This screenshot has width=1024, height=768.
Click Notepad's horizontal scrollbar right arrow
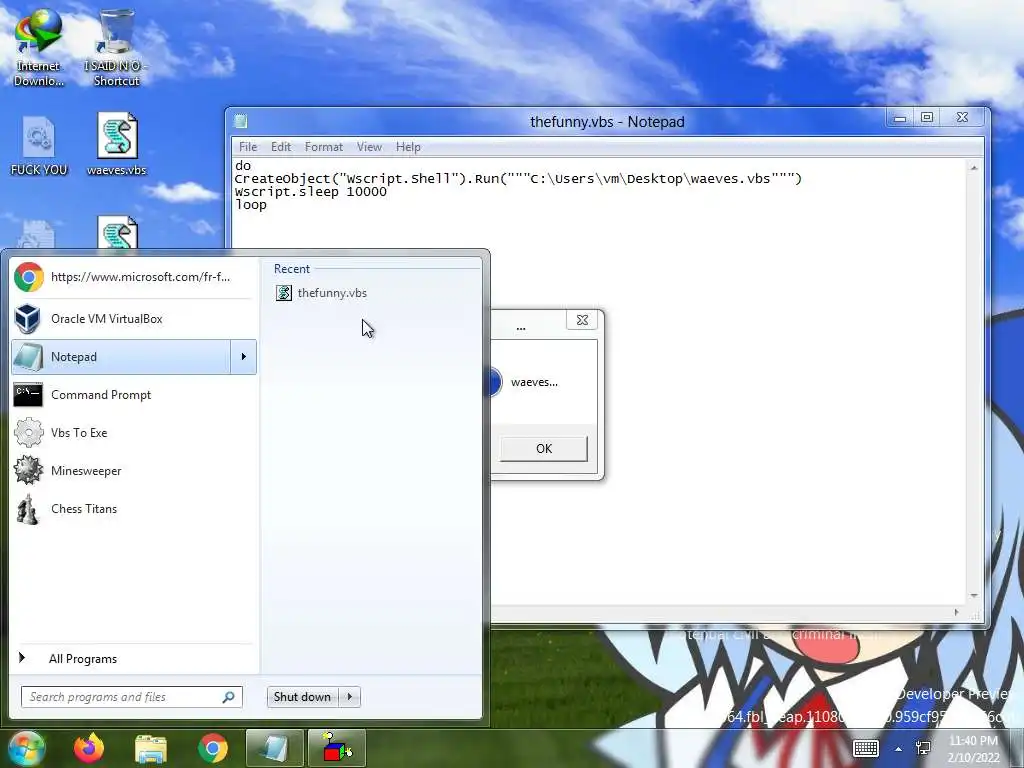click(x=957, y=613)
